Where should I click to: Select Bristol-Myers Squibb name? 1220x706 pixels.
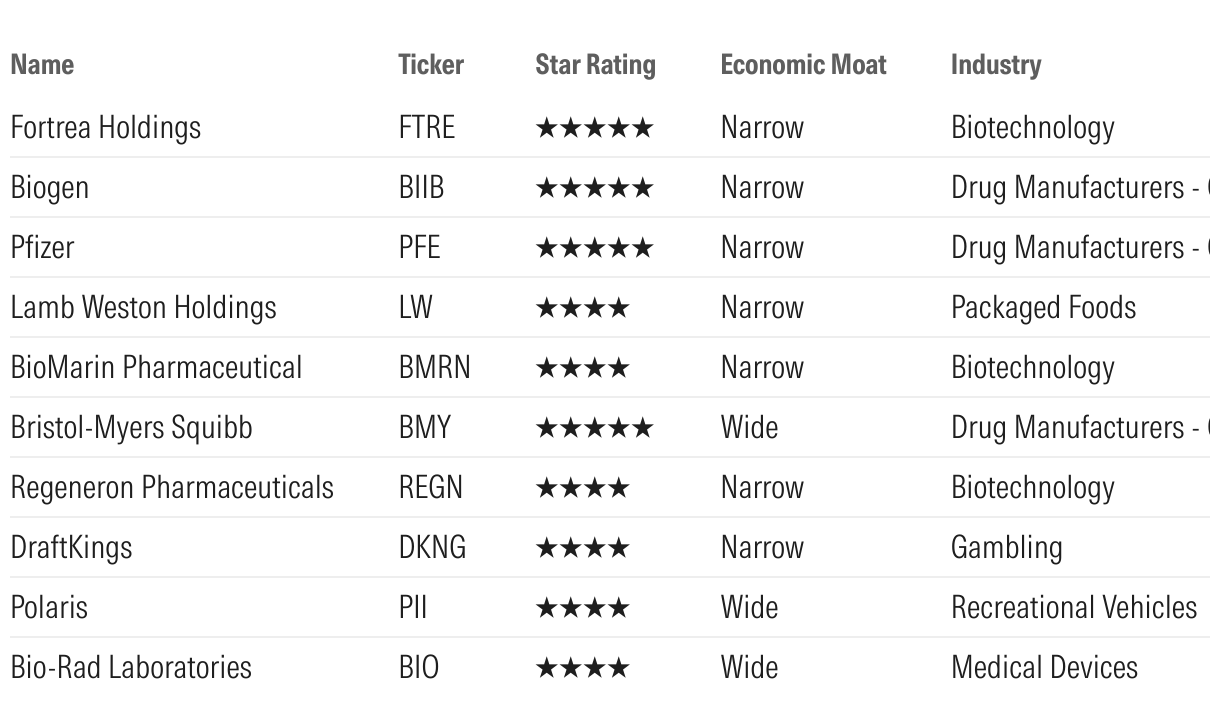coord(131,428)
